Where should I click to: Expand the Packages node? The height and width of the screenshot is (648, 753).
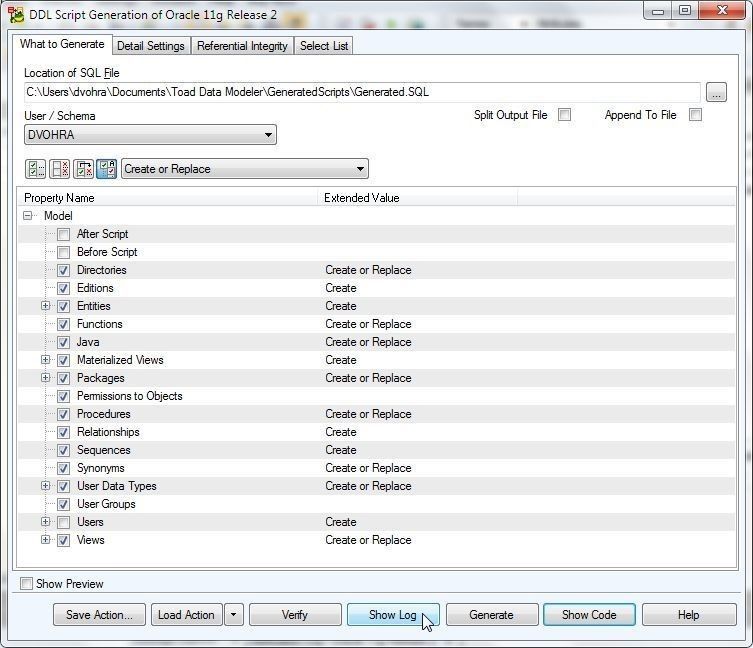[x=46, y=378]
